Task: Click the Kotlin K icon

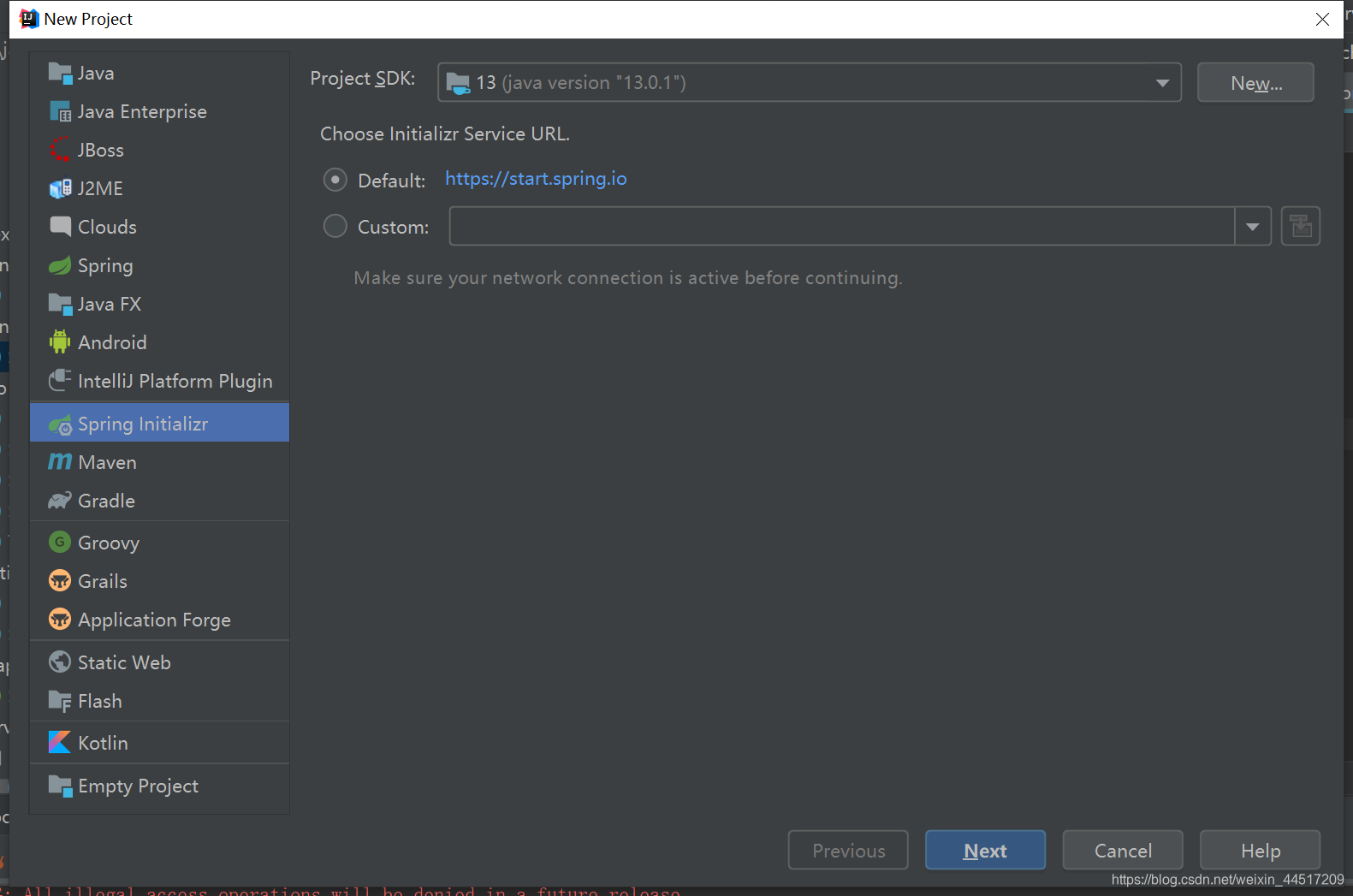Action: [x=60, y=742]
